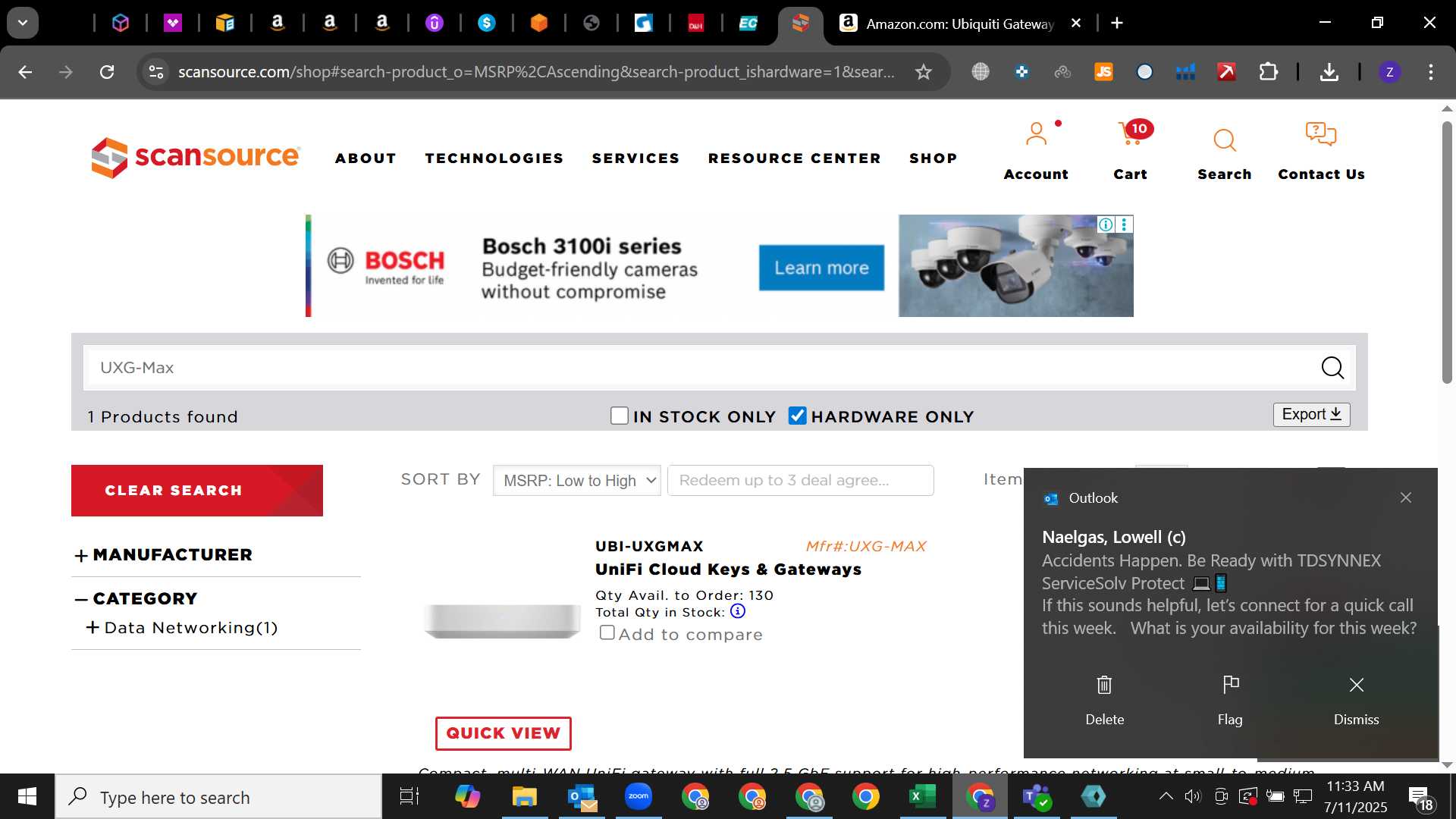This screenshot has height=819, width=1456.
Task: Open the Sort By MSRP dropdown
Action: coord(576,480)
